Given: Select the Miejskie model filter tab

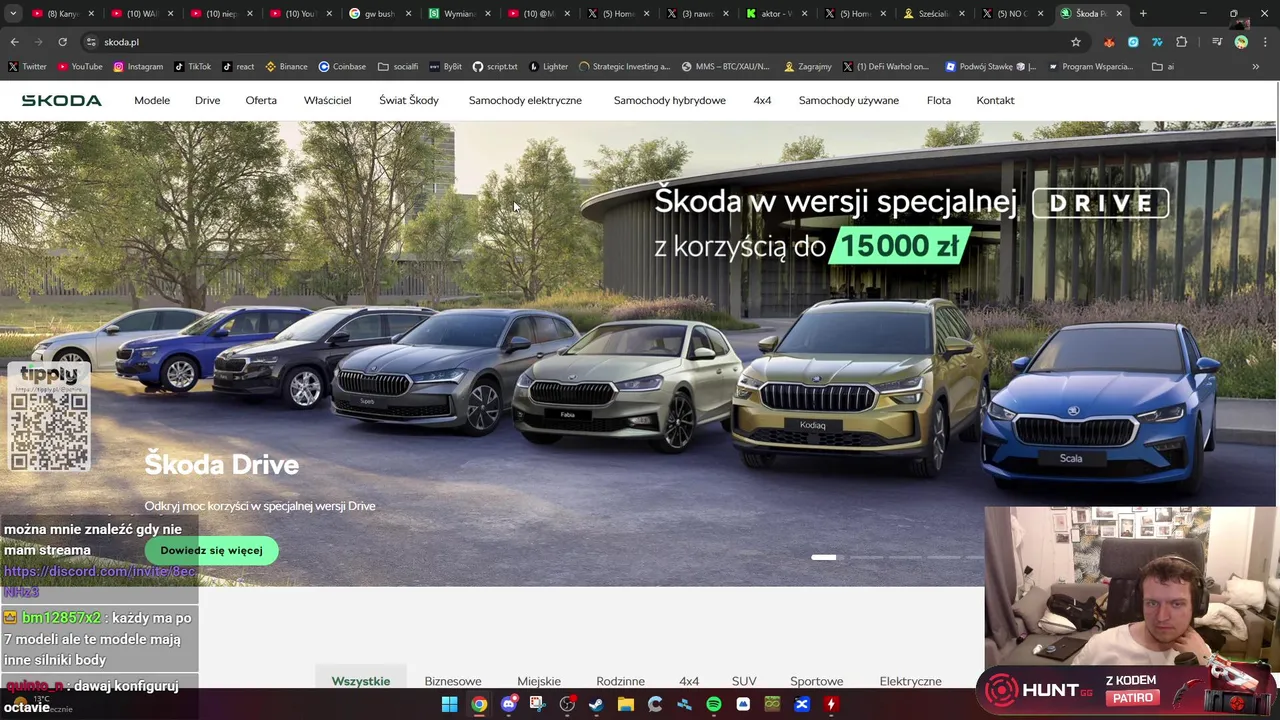Looking at the screenshot, I should [539, 681].
